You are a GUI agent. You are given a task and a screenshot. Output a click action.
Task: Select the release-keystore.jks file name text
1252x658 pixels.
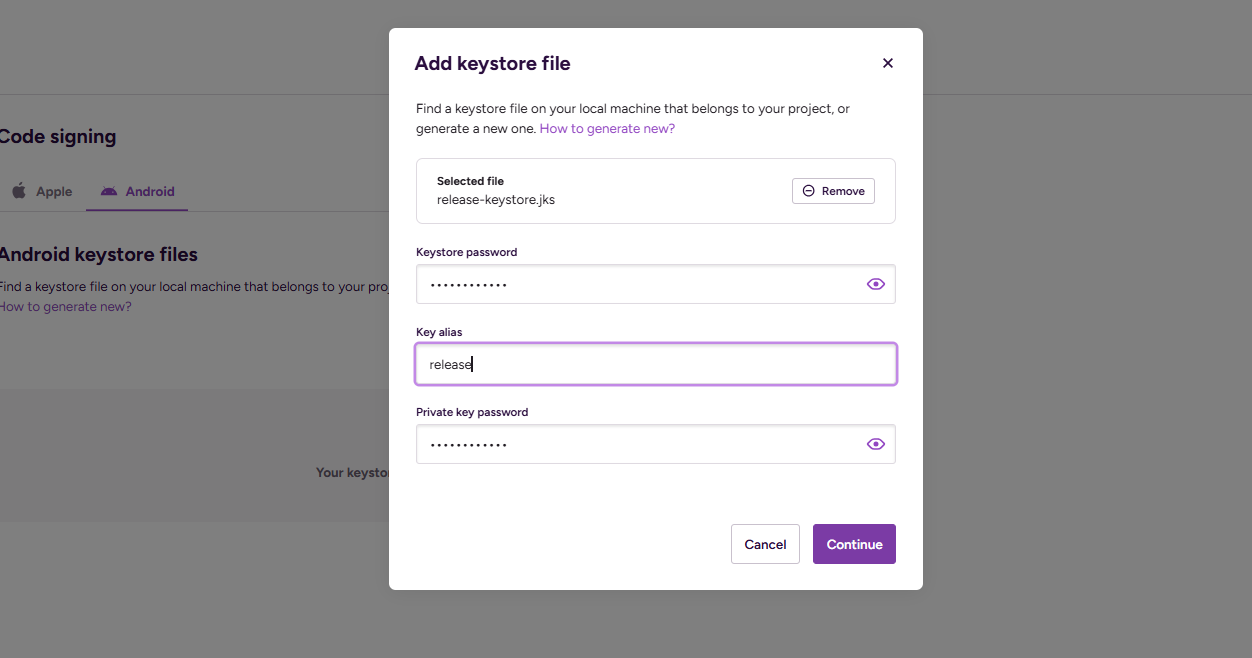[496, 199]
